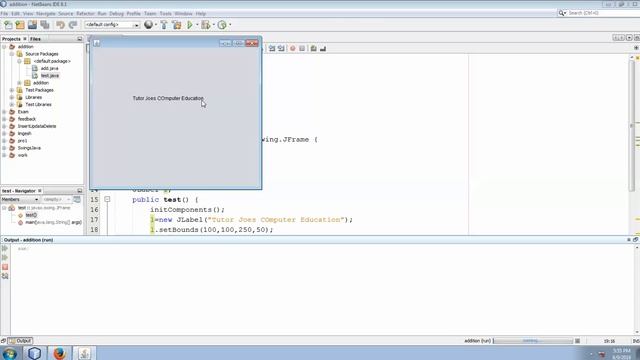
Task: Click the Redo toolbar icon
Action: tap(73, 25)
